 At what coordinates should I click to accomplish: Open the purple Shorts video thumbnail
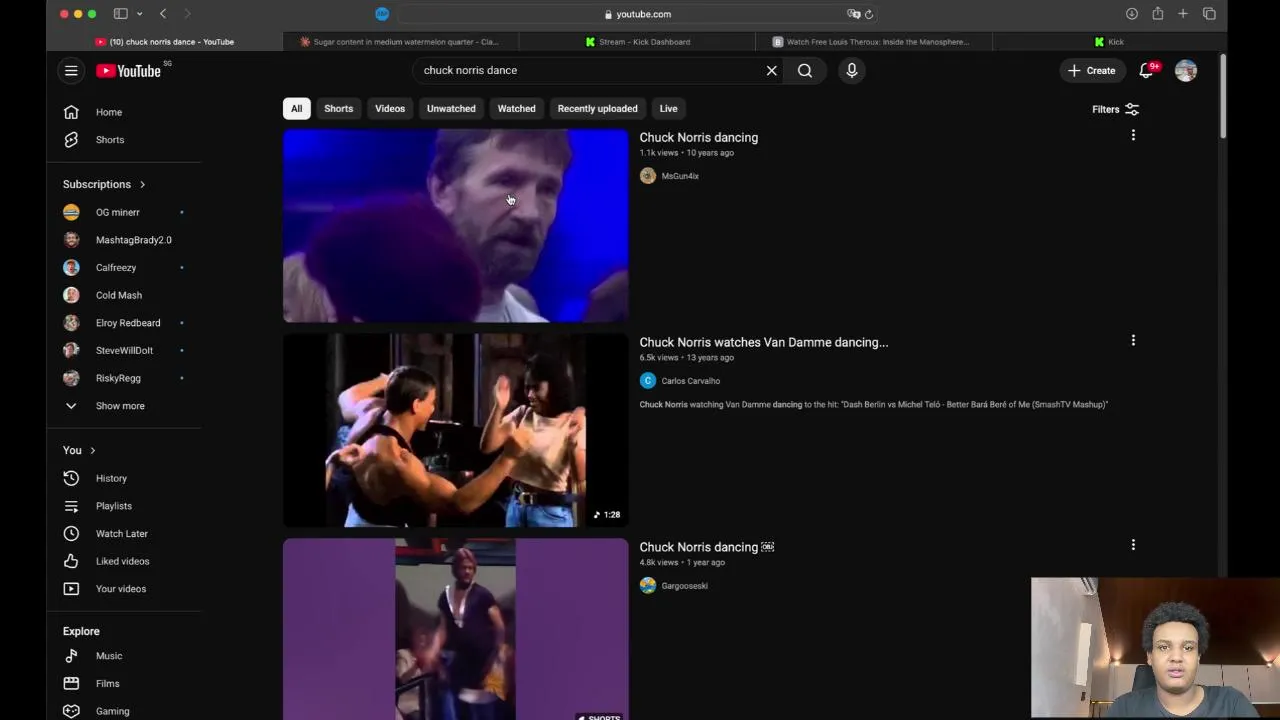click(456, 629)
